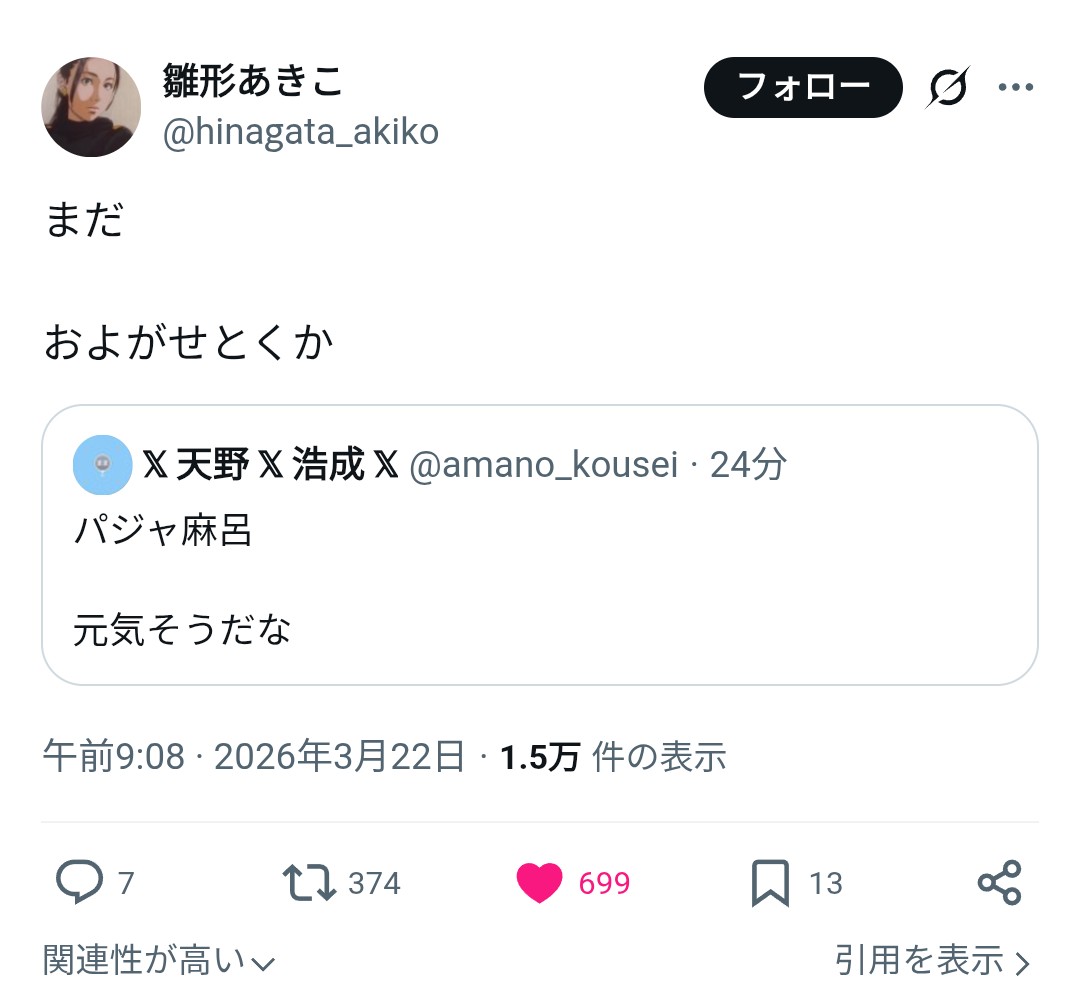Screen dimensions: 1080x1000
Task: Click the 午前9:08 · 2026年3月22日 timestamp
Action: [x=254, y=757]
